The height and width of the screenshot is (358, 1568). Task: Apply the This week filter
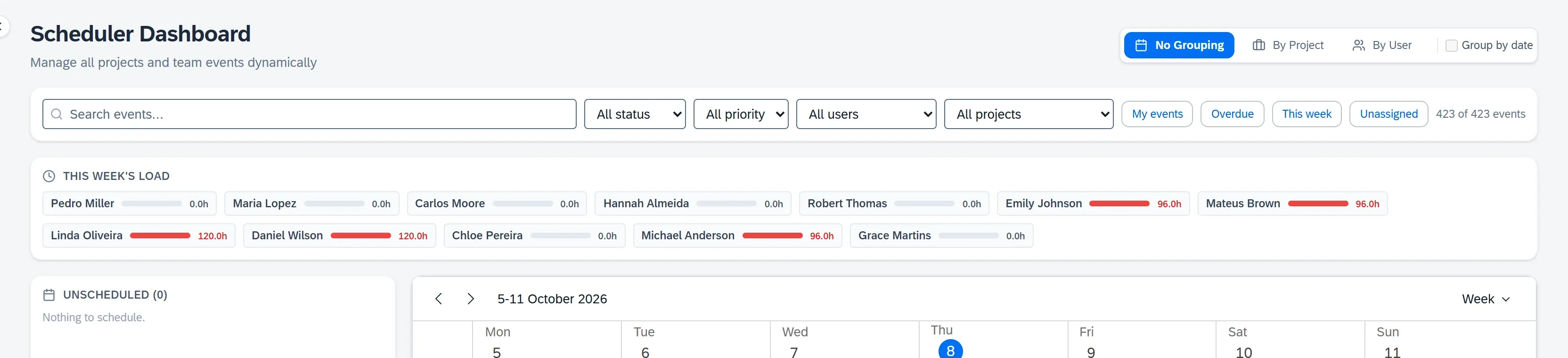[1306, 114]
